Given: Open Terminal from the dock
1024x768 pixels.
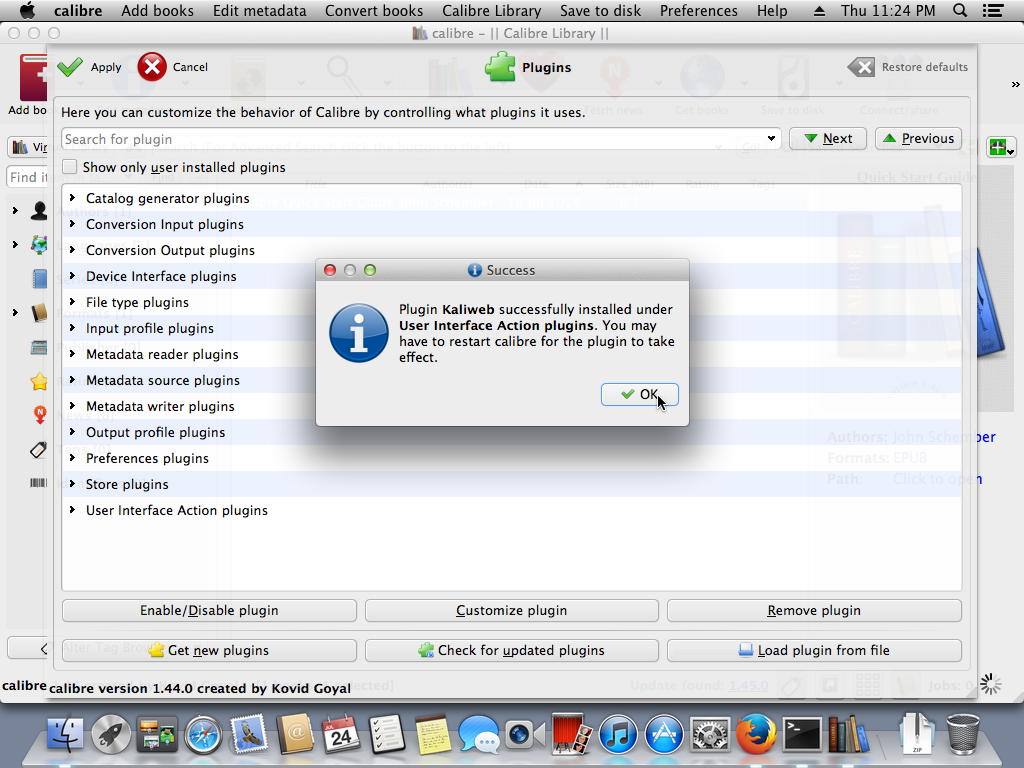Looking at the screenshot, I should 803,734.
